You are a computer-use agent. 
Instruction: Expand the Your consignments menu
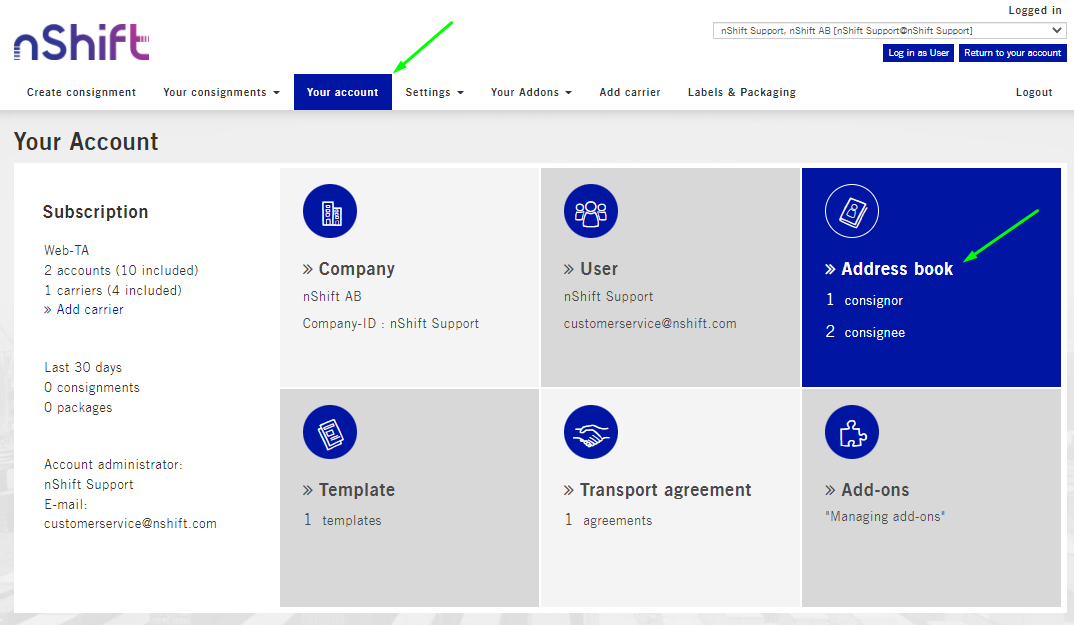point(221,92)
